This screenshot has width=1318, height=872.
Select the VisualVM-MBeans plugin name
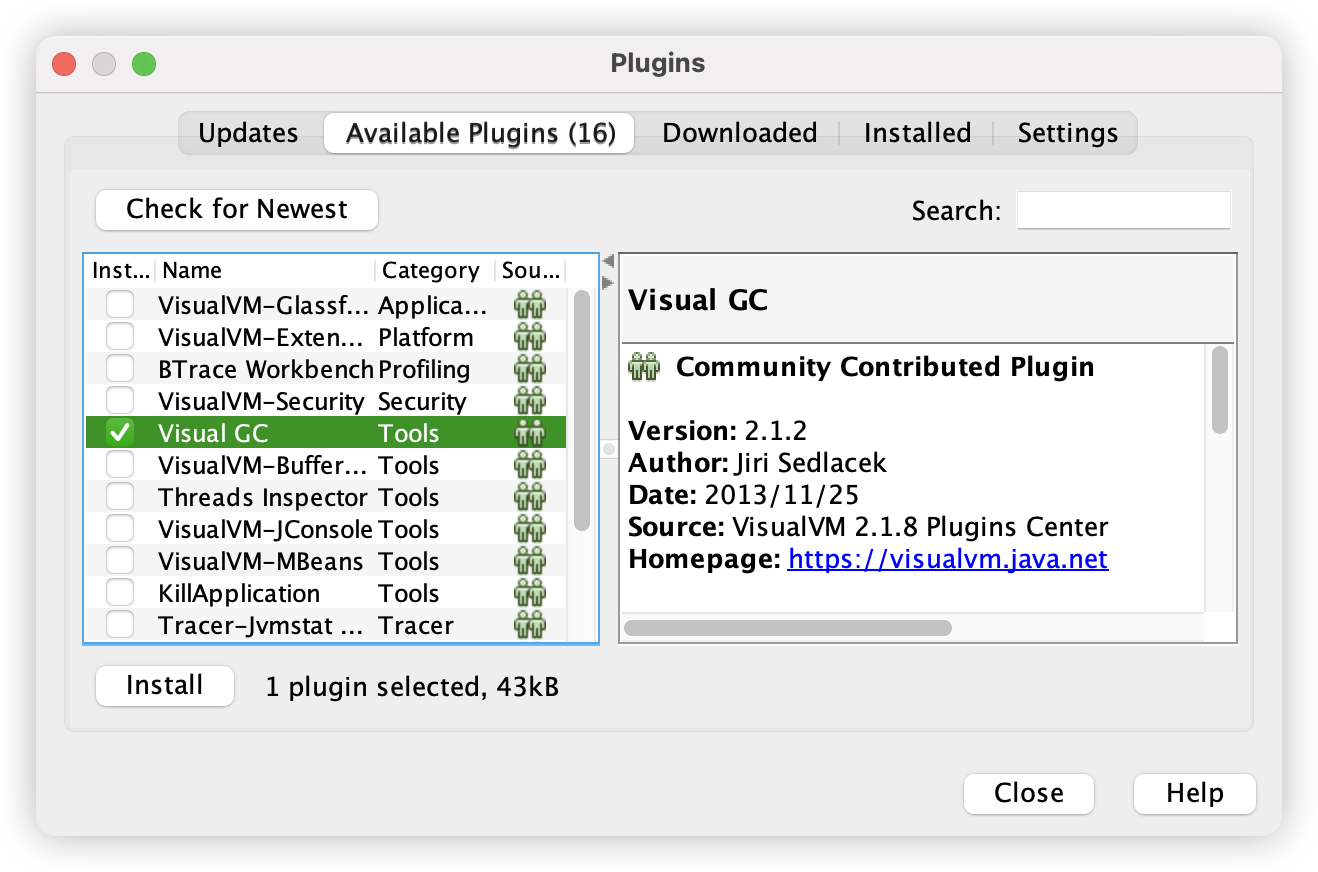[260, 561]
